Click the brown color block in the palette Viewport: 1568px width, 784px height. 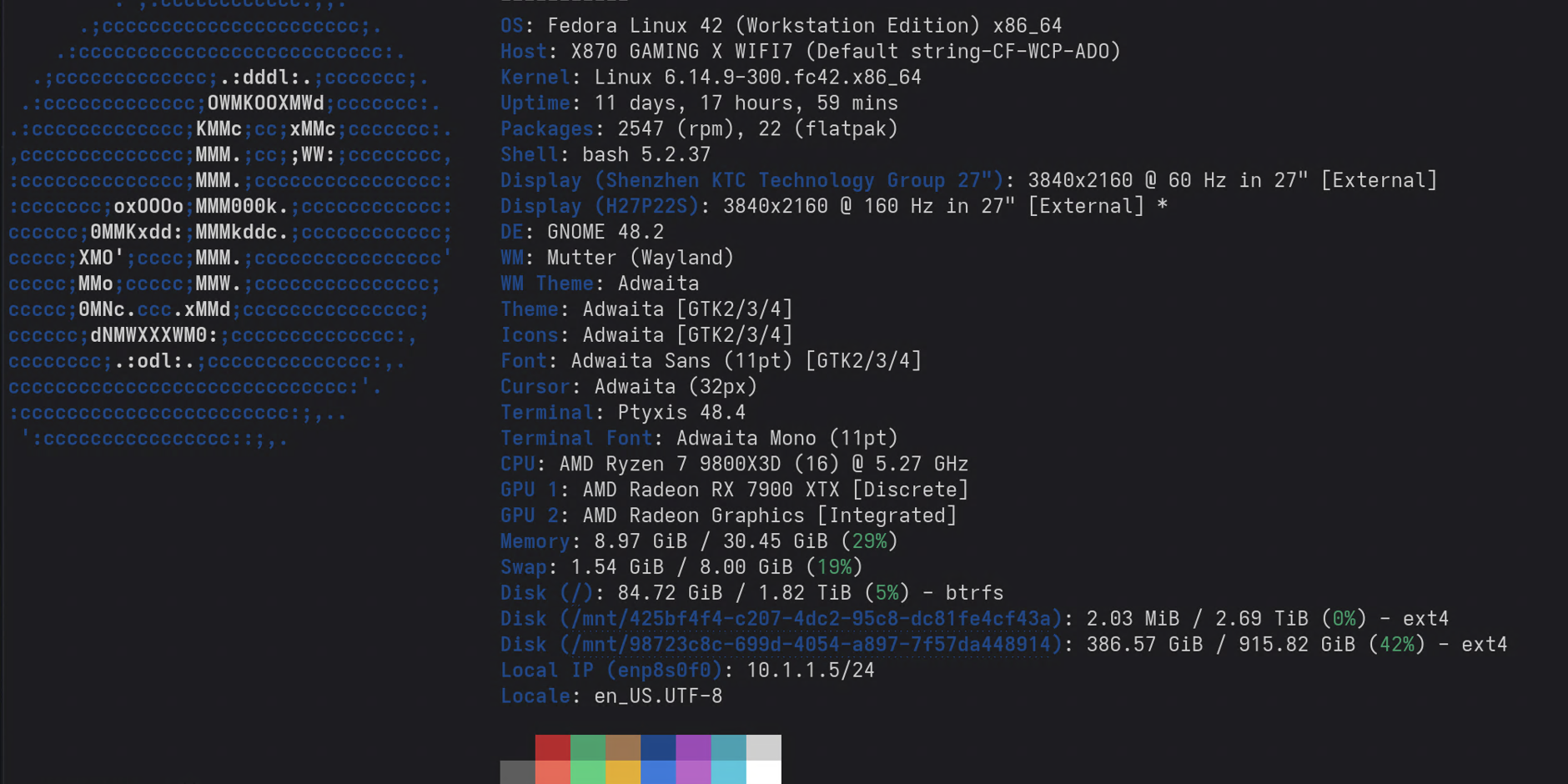click(623, 747)
